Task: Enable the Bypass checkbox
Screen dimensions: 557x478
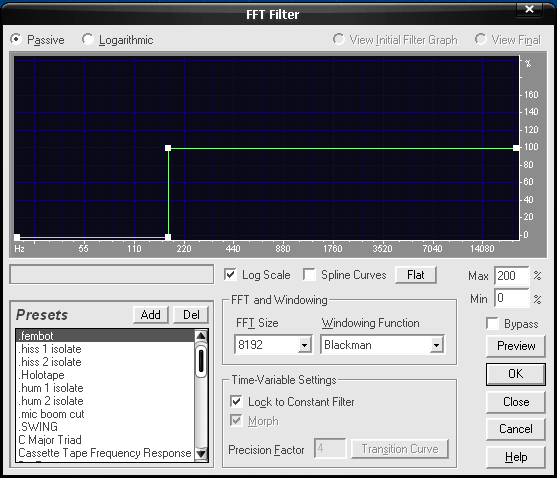Action: pos(492,324)
